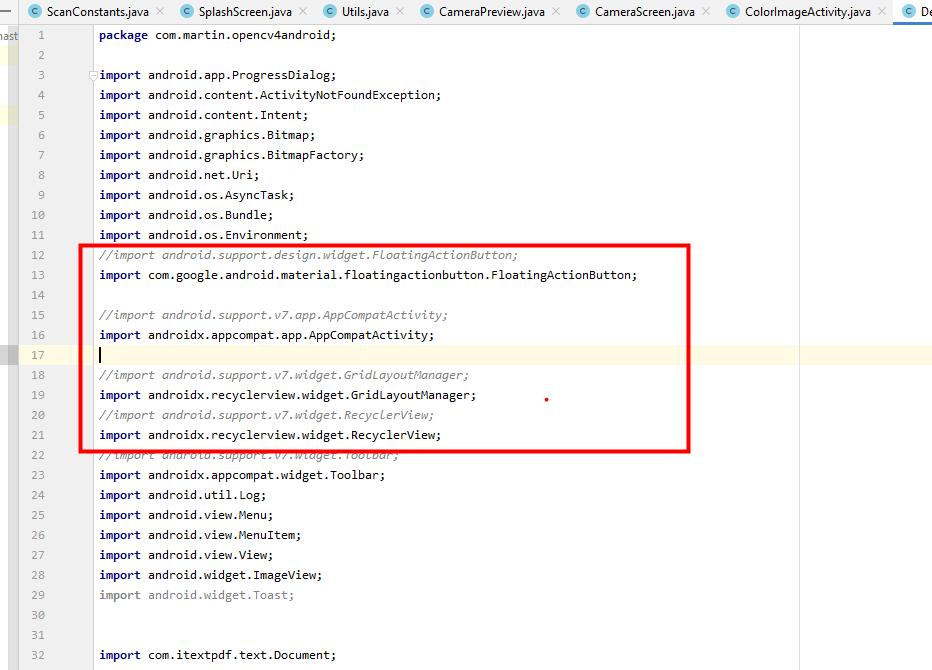The image size is (932, 670).
Task: Close the CameraScreen.java tab
Action: [706, 11]
